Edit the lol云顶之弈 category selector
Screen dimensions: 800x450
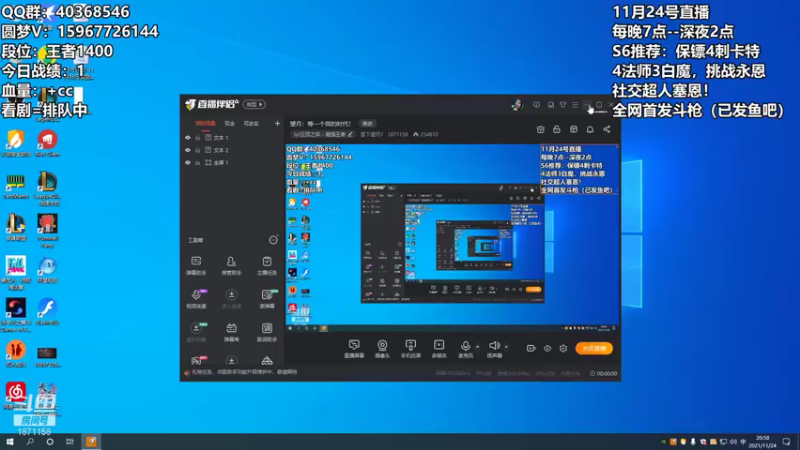[x=322, y=135]
